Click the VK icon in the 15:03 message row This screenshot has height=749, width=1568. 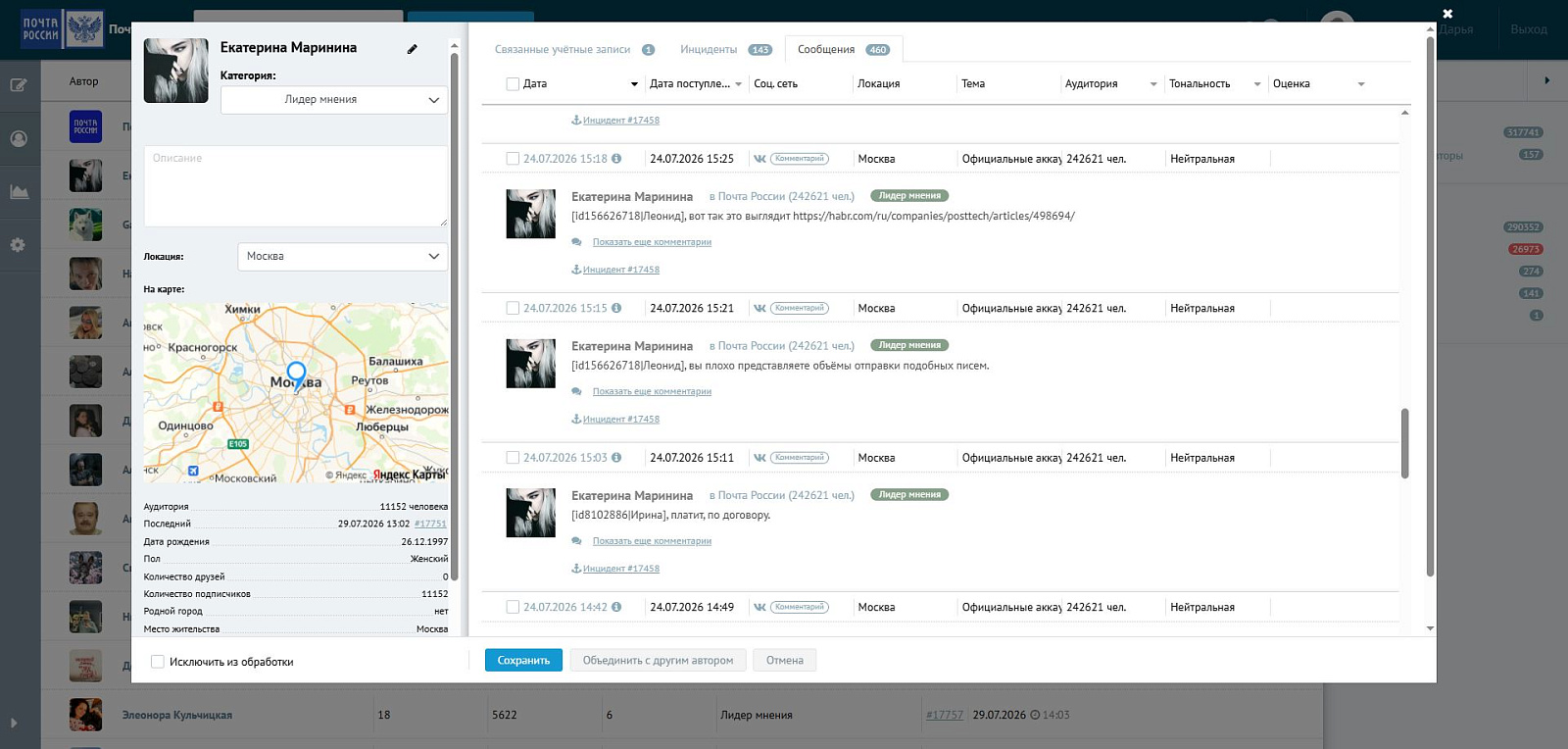pyautogui.click(x=759, y=458)
